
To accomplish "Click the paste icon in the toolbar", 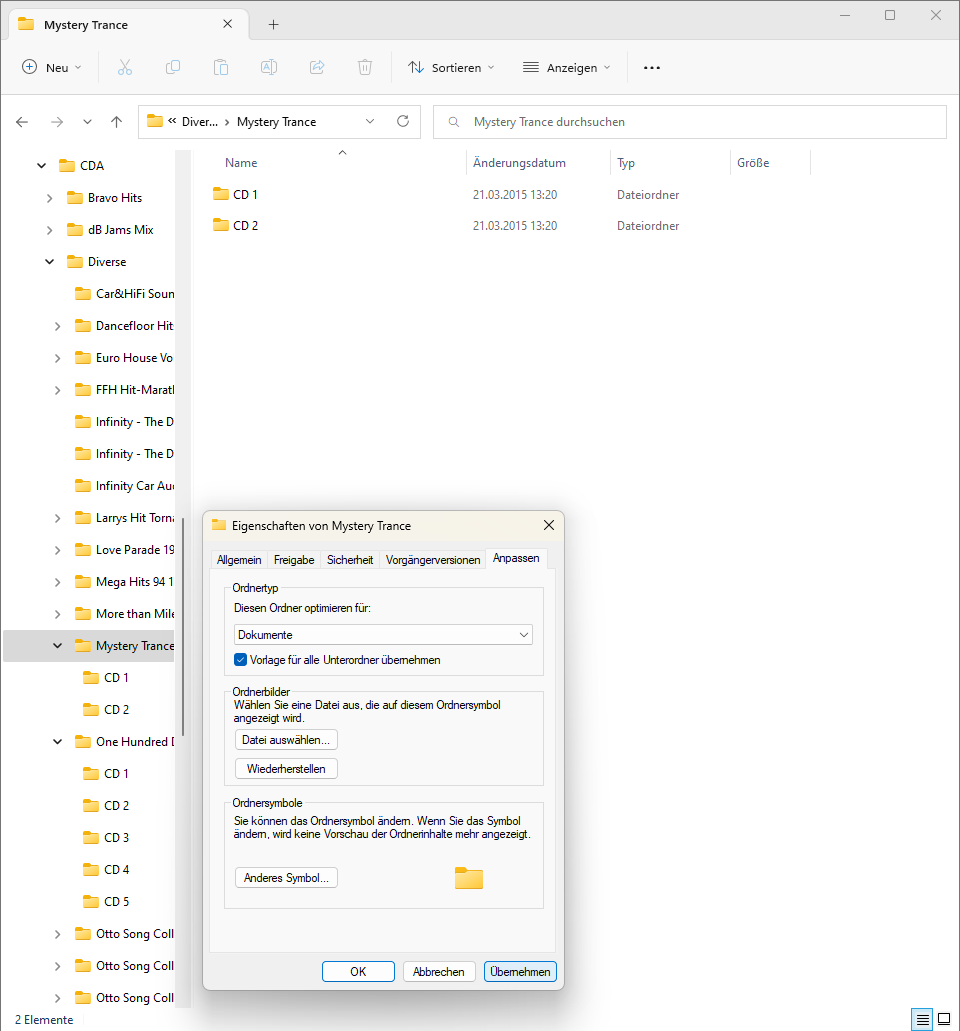I will (220, 67).
